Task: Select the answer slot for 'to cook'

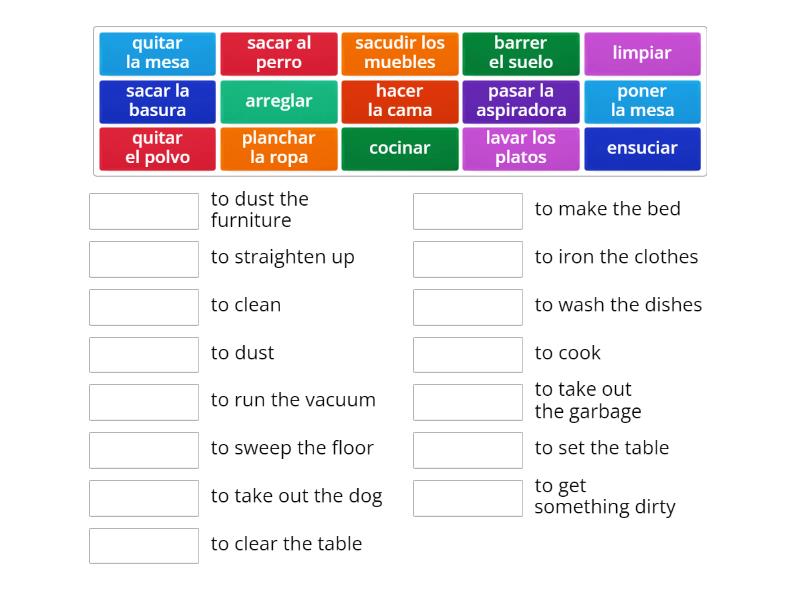Action: (x=468, y=355)
